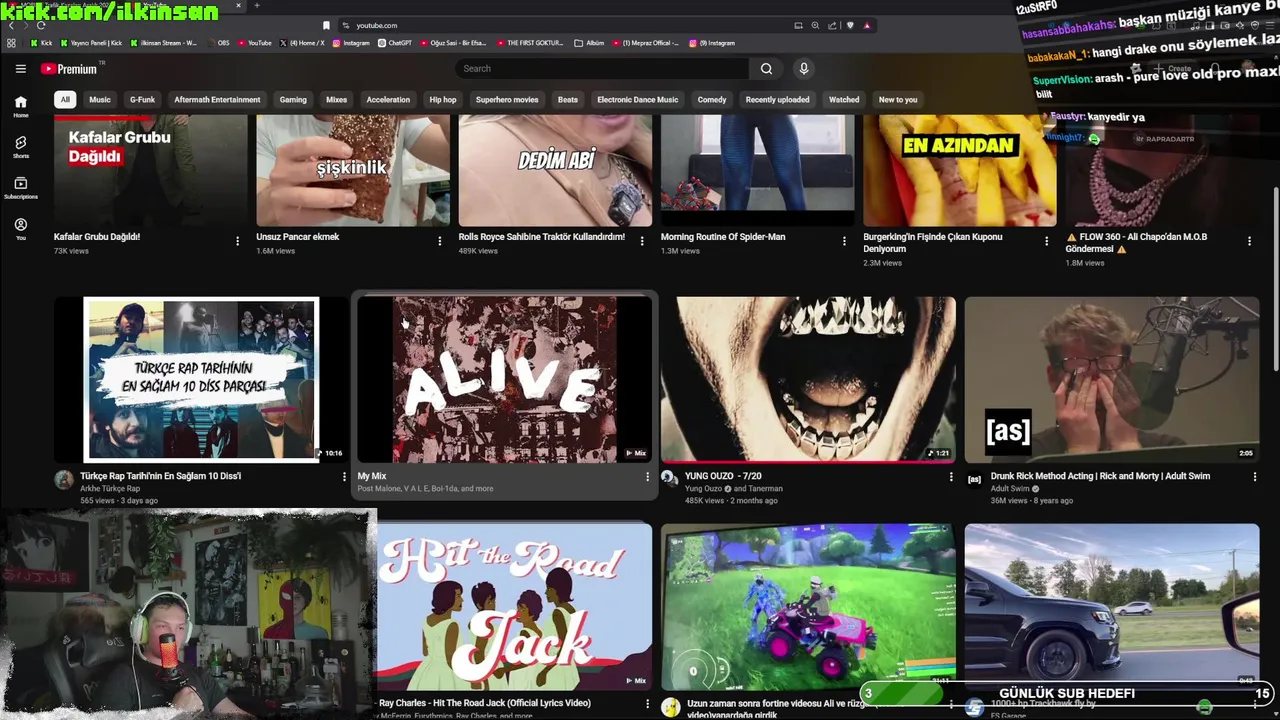
Task: Select the All filter chip
Action: 65,100
